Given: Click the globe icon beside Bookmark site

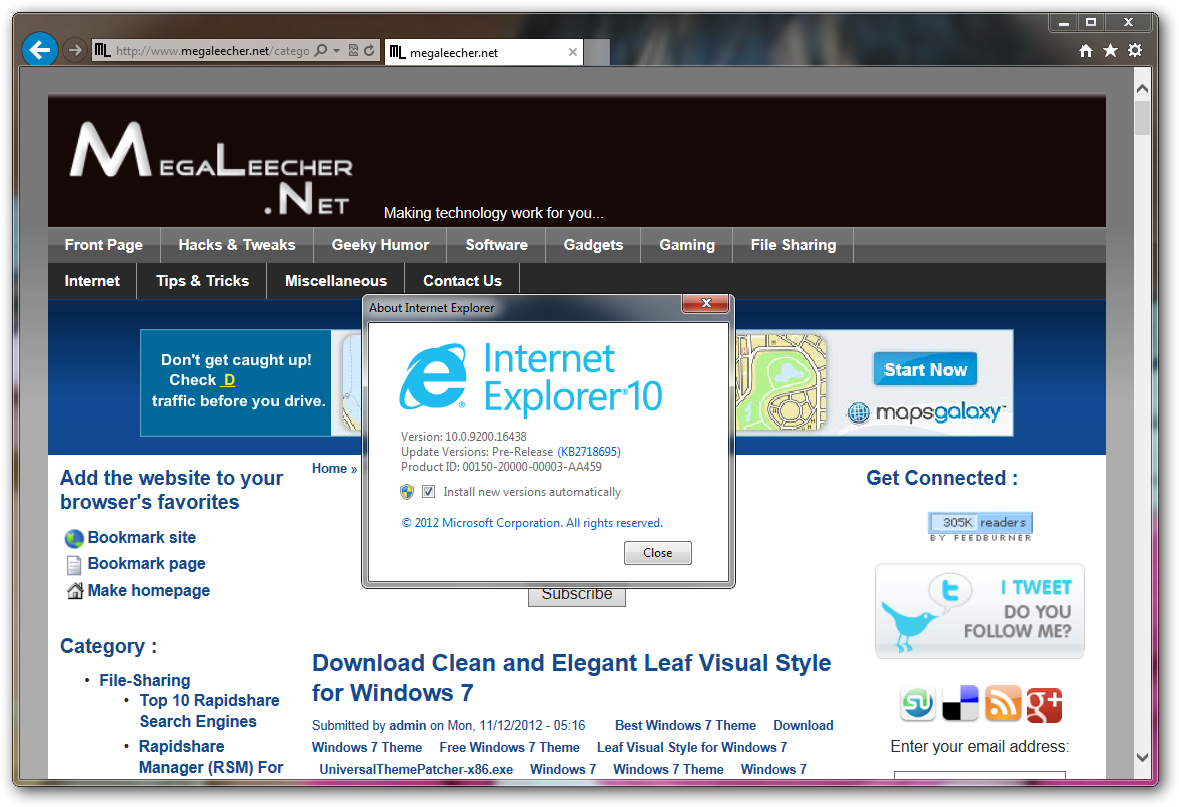Looking at the screenshot, I should [74, 539].
